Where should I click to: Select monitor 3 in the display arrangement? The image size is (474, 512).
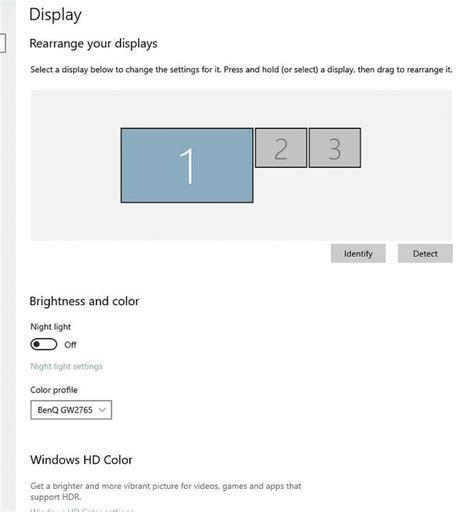(335, 148)
